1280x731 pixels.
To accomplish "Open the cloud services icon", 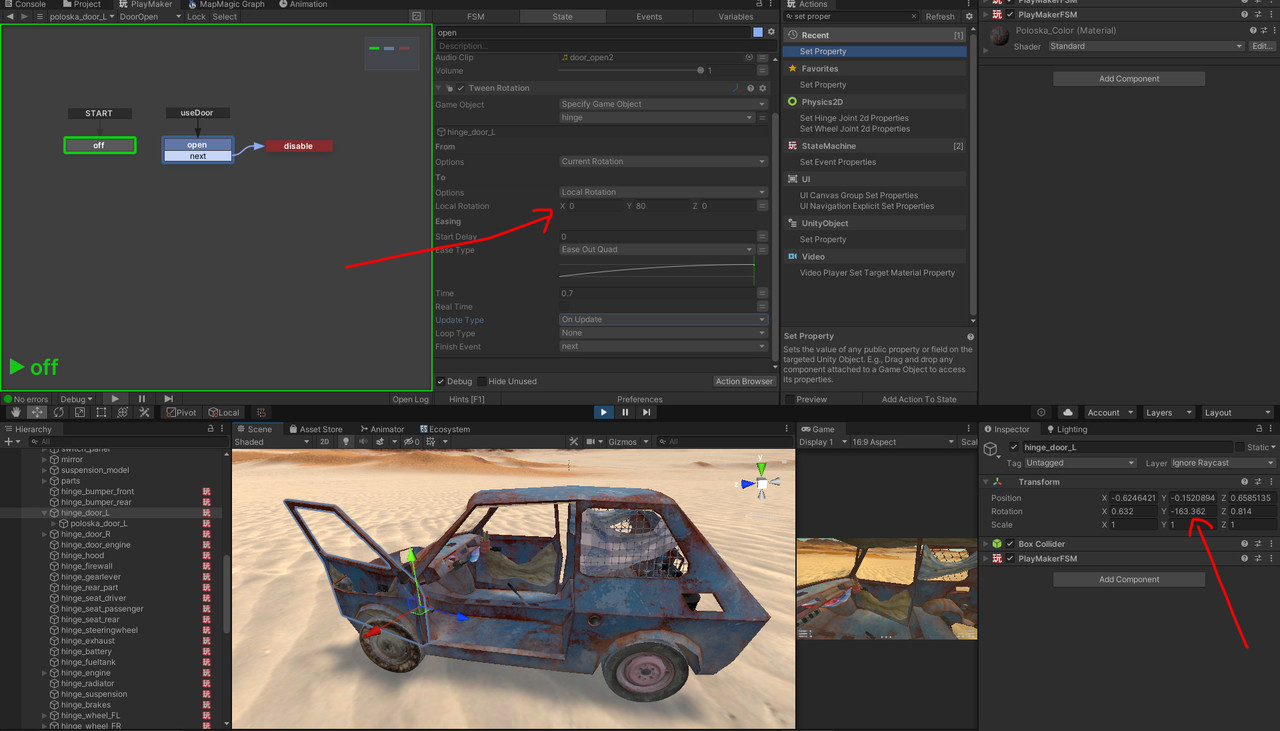I will click(x=1068, y=412).
